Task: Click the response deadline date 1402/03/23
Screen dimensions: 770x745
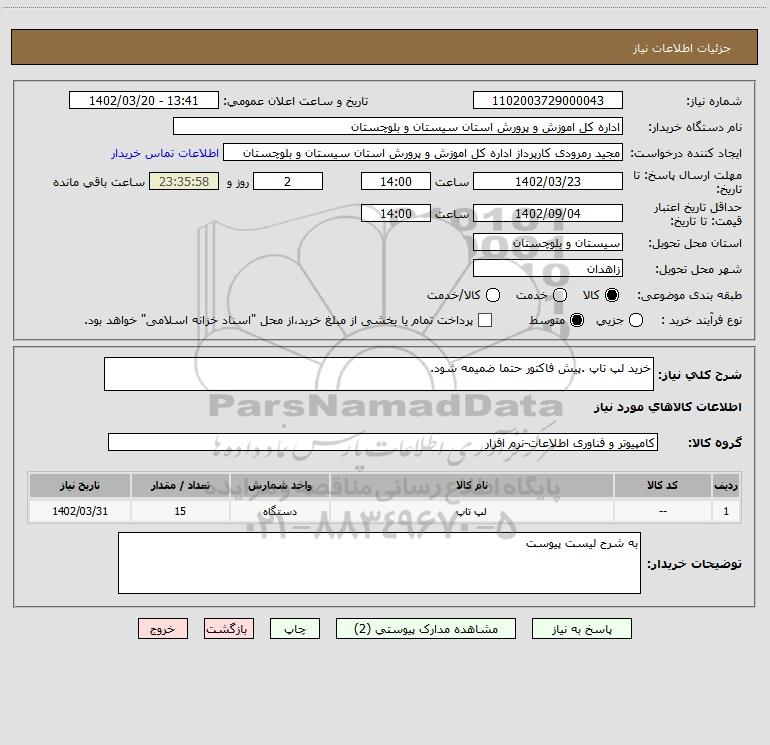Action: (x=548, y=181)
